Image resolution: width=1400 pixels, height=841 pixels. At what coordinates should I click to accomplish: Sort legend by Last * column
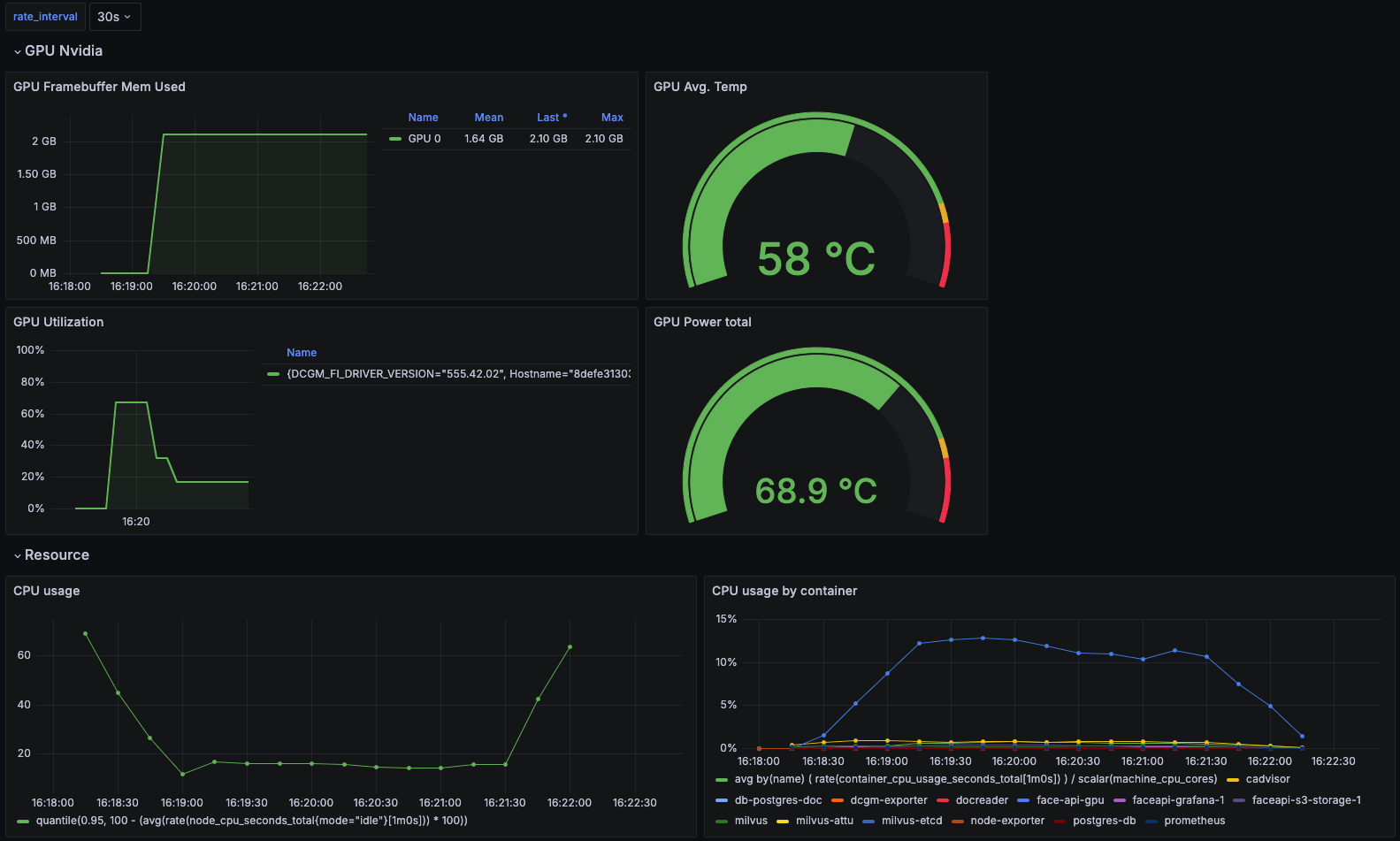[552, 118]
